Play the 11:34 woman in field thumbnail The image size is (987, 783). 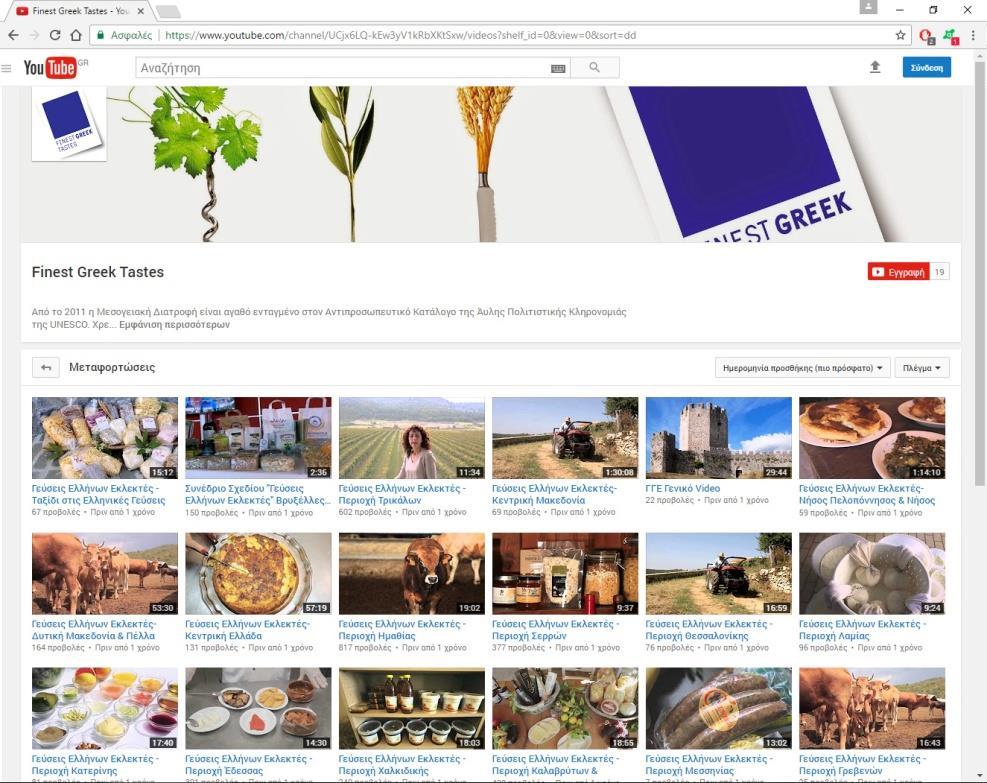coord(412,438)
